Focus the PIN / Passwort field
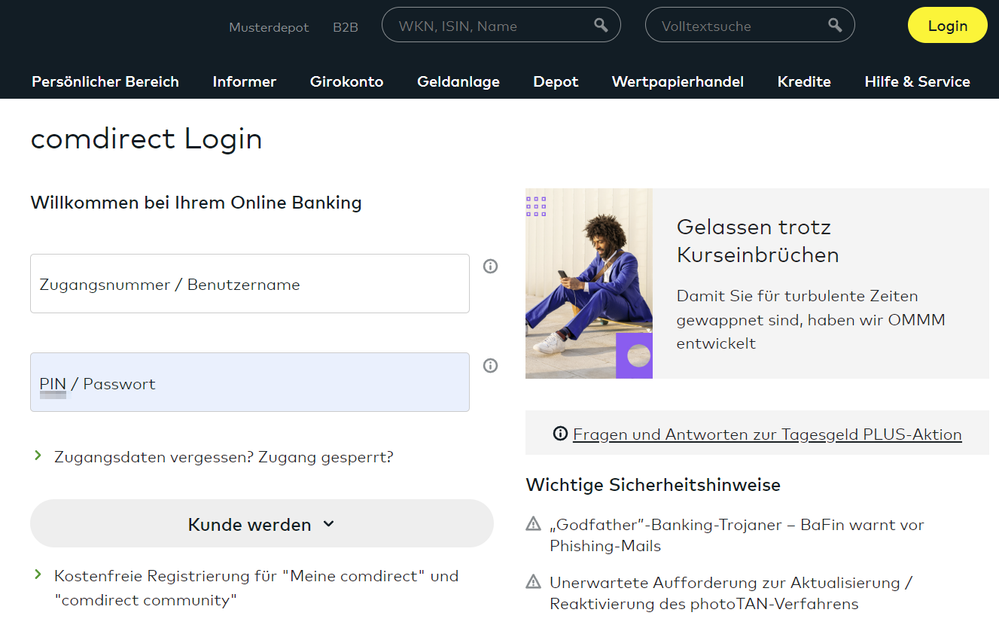 click(249, 383)
